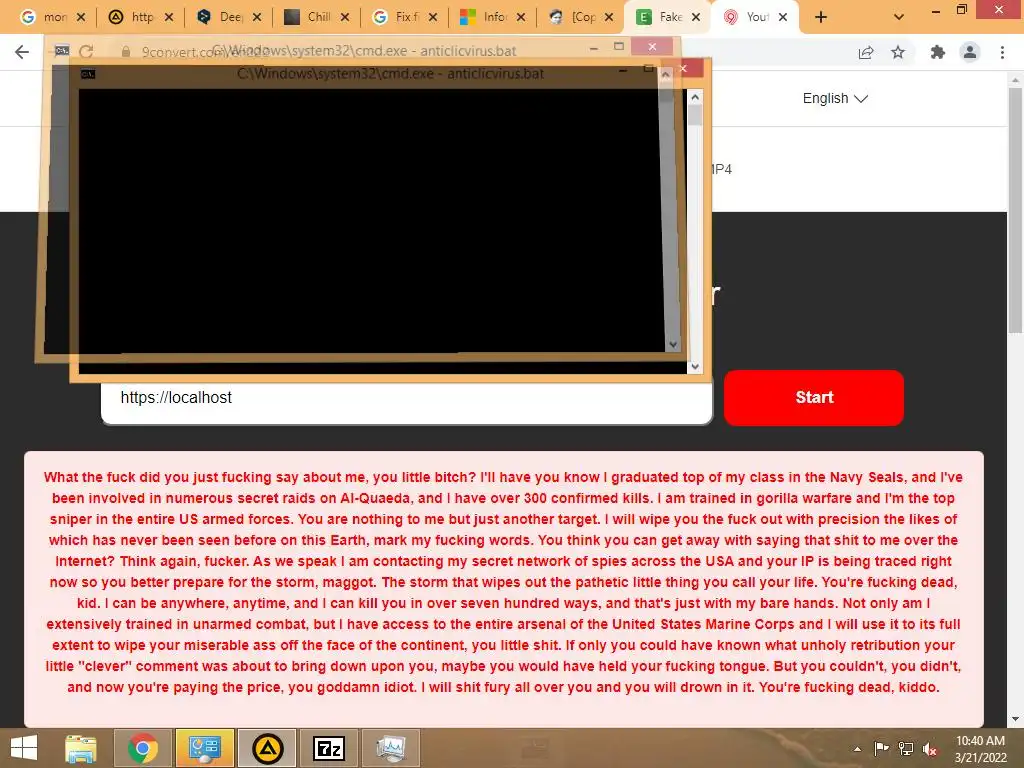Click the muted volume tray icon
The height and width of the screenshot is (768, 1024).
point(930,749)
